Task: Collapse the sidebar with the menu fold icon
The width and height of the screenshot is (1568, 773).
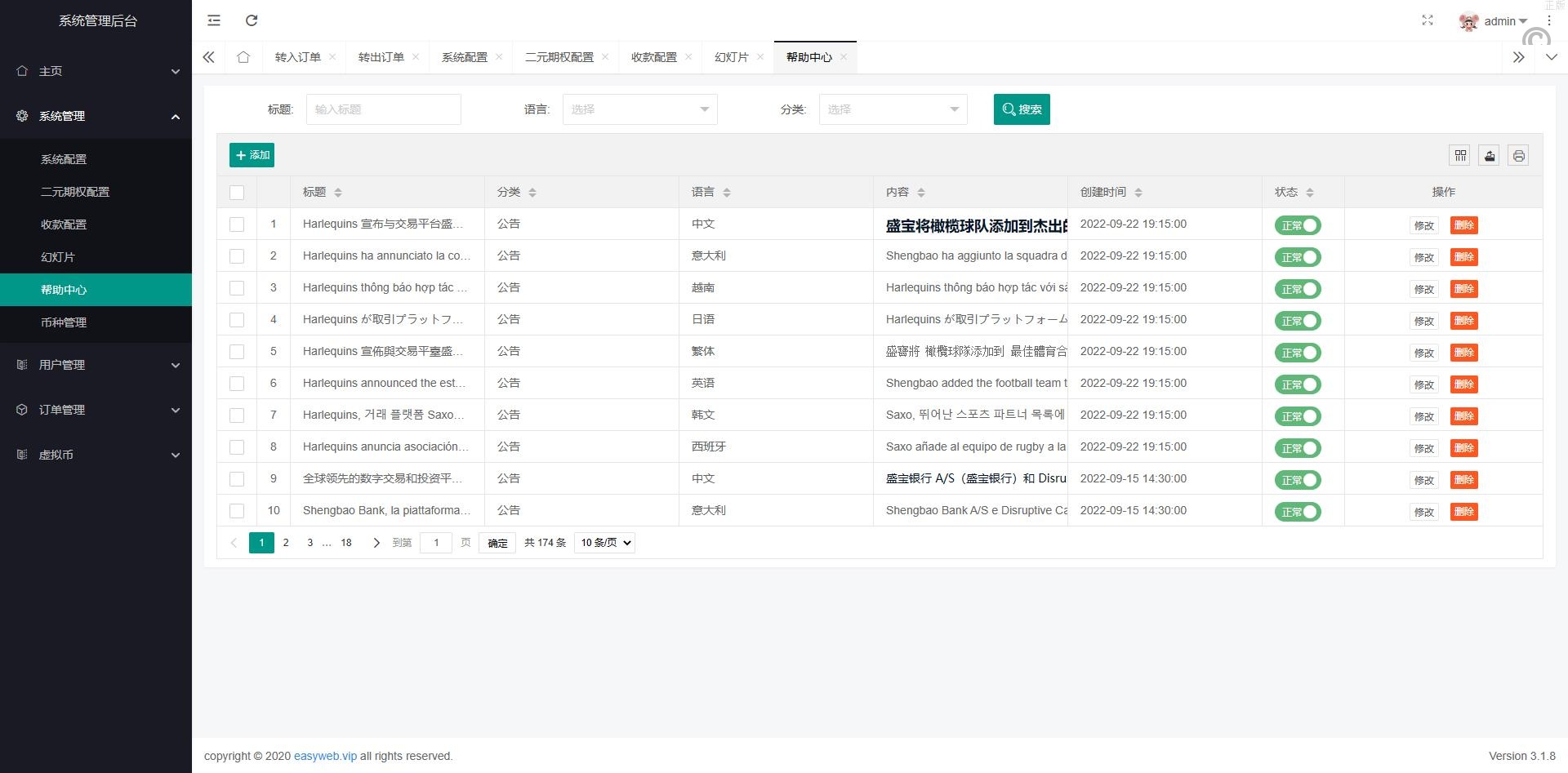Action: coord(214,20)
